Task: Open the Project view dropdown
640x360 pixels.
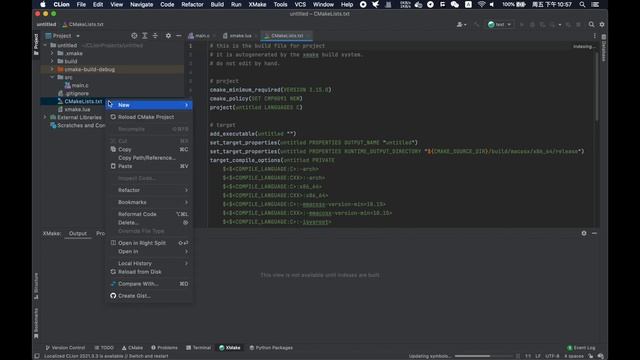Action: coord(62,36)
